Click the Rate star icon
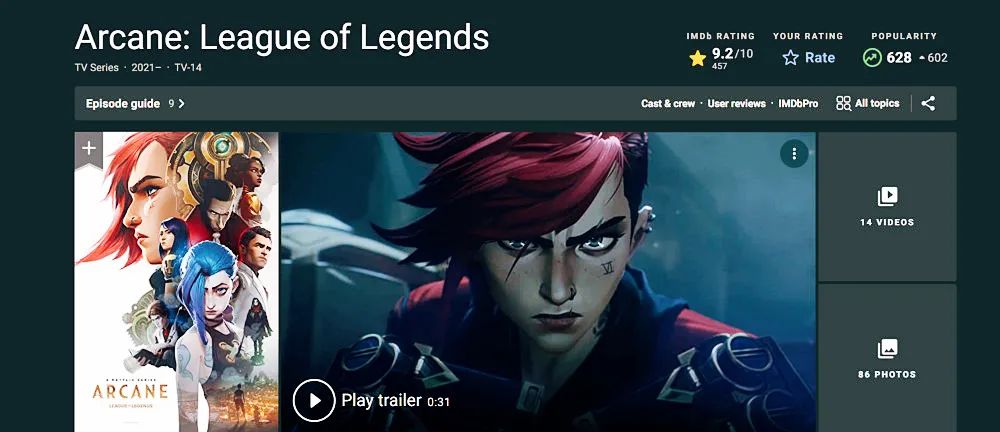This screenshot has height=432, width=1000. (x=790, y=58)
